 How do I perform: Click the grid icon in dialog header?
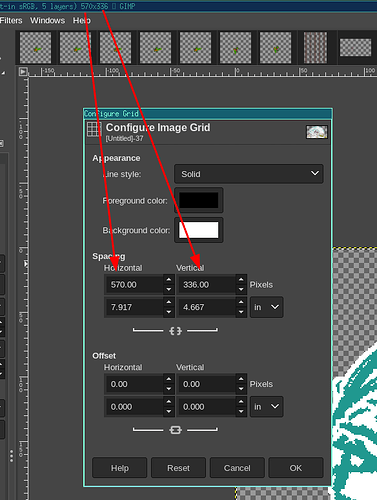[x=94, y=129]
